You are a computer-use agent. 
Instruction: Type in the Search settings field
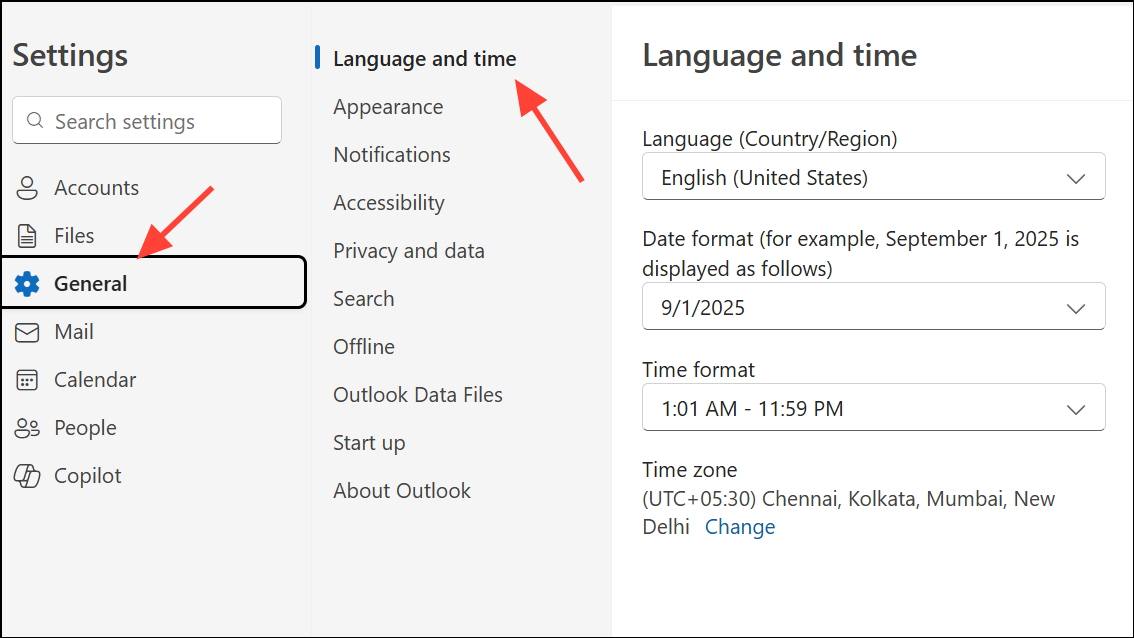pos(160,121)
